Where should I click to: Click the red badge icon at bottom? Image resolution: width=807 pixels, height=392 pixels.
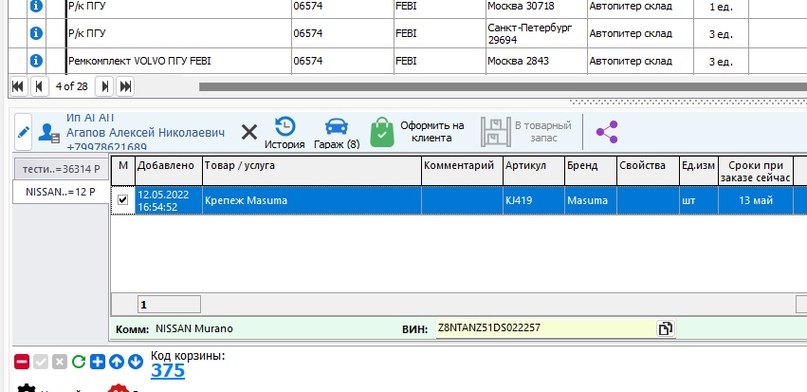pyautogui.click(x=118, y=387)
